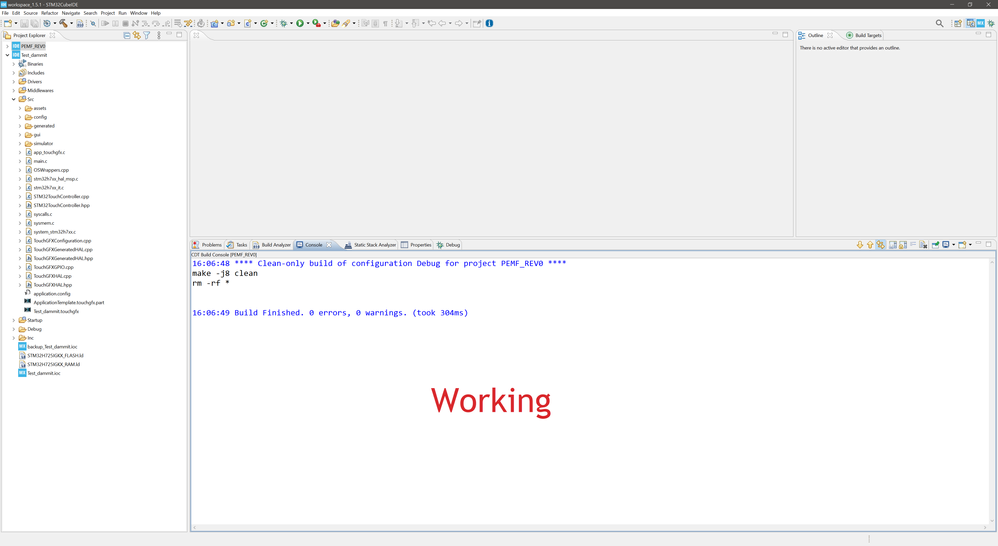Expand the Binaries node
Viewport: 998px width, 546px height.
[x=13, y=64]
